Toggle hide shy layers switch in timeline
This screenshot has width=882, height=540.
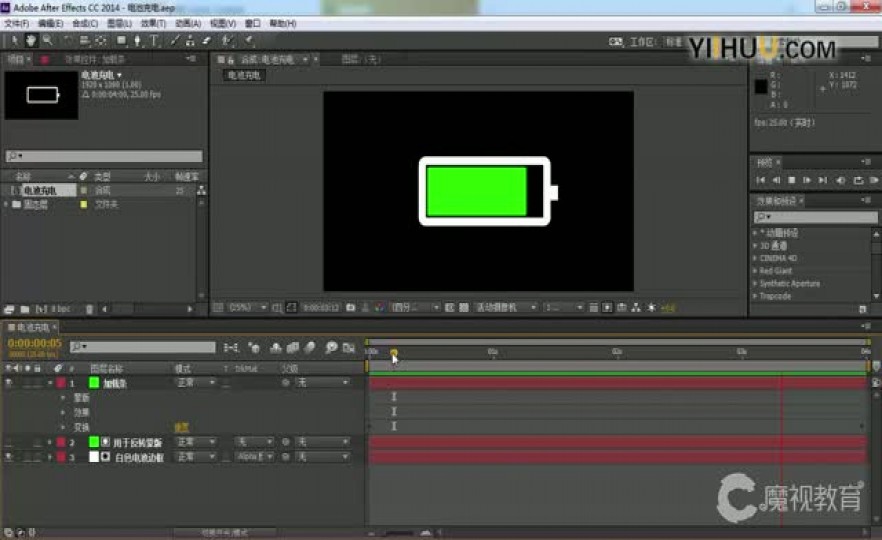point(276,348)
